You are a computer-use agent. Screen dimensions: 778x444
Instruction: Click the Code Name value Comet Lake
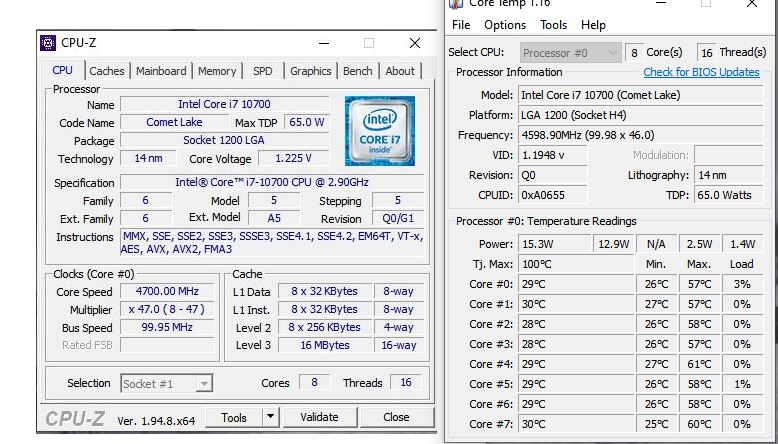174,122
